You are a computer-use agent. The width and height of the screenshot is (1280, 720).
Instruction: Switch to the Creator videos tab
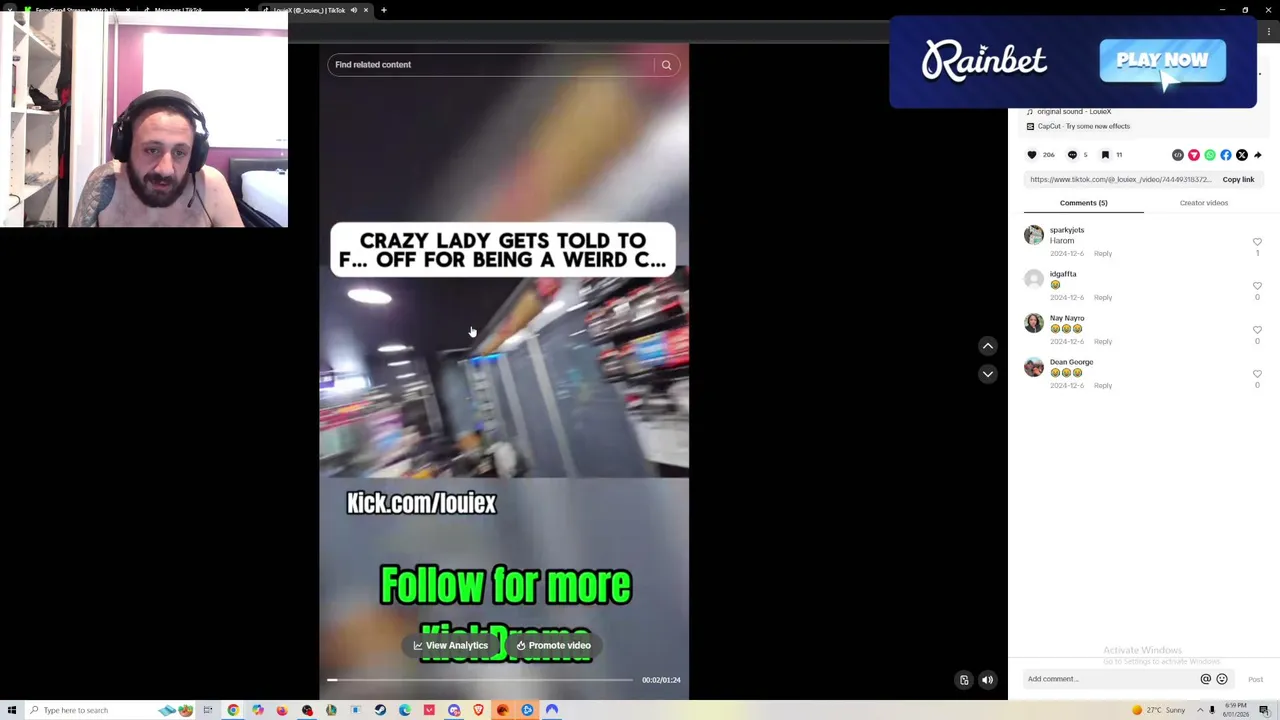(1204, 203)
